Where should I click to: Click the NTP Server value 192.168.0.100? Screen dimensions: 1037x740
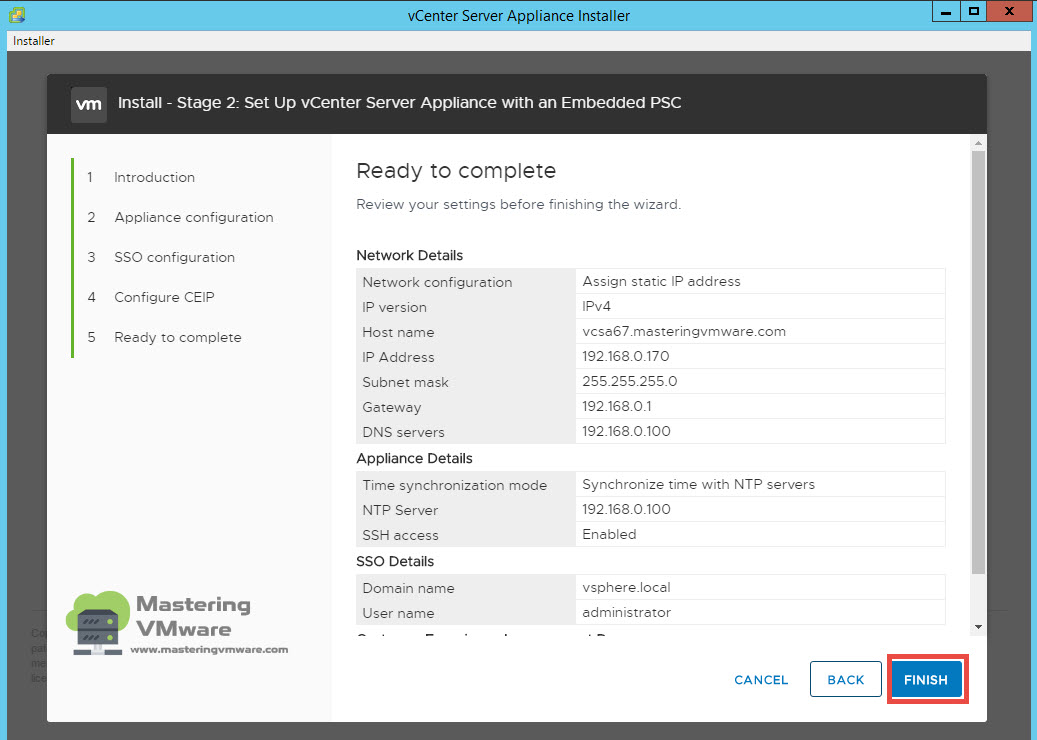626,509
